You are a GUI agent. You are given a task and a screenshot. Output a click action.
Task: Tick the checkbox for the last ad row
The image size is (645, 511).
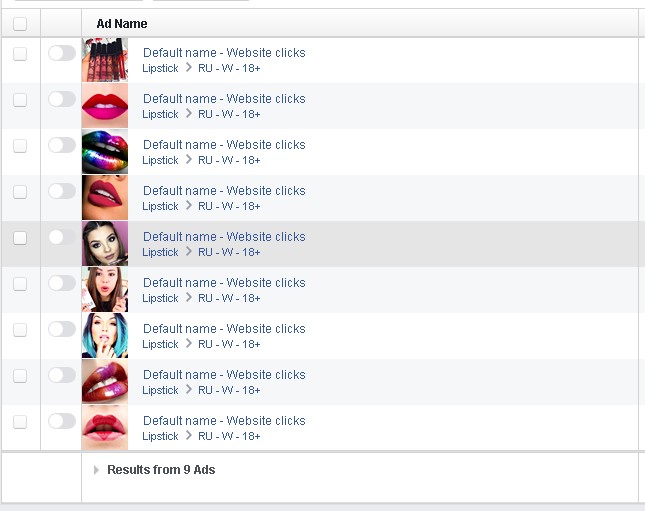coord(20,422)
